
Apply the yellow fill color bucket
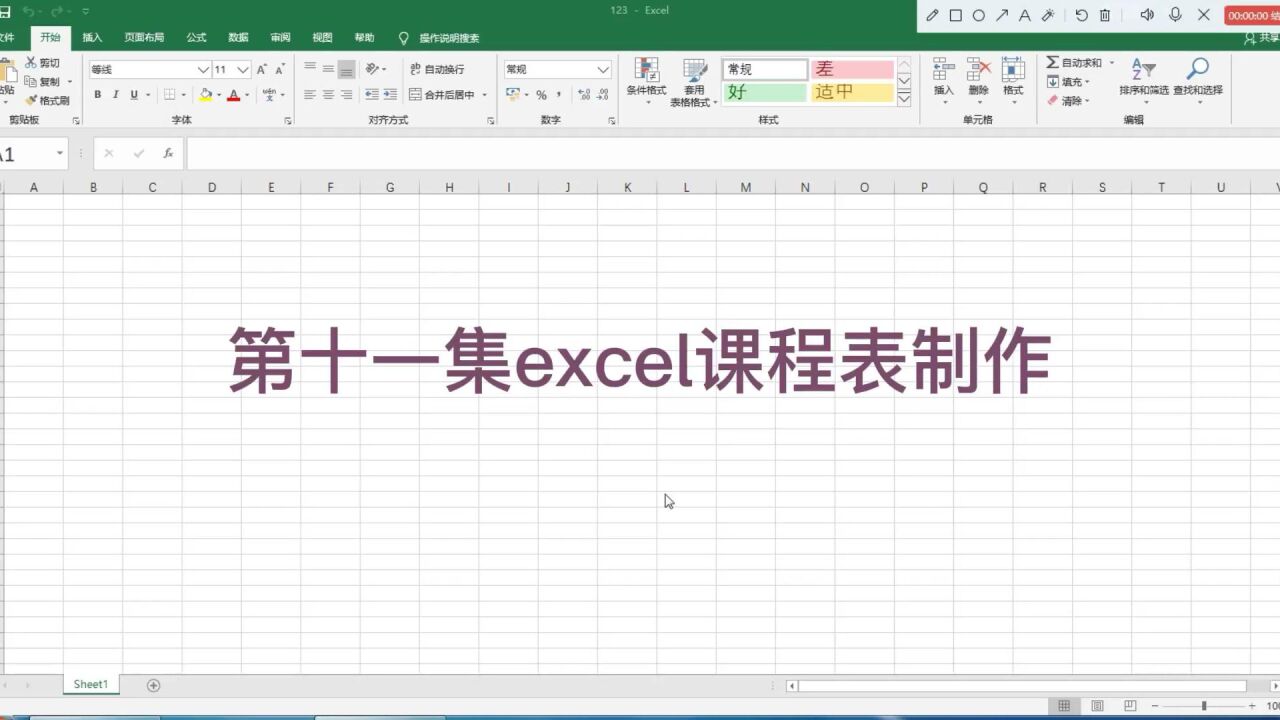click(205, 95)
